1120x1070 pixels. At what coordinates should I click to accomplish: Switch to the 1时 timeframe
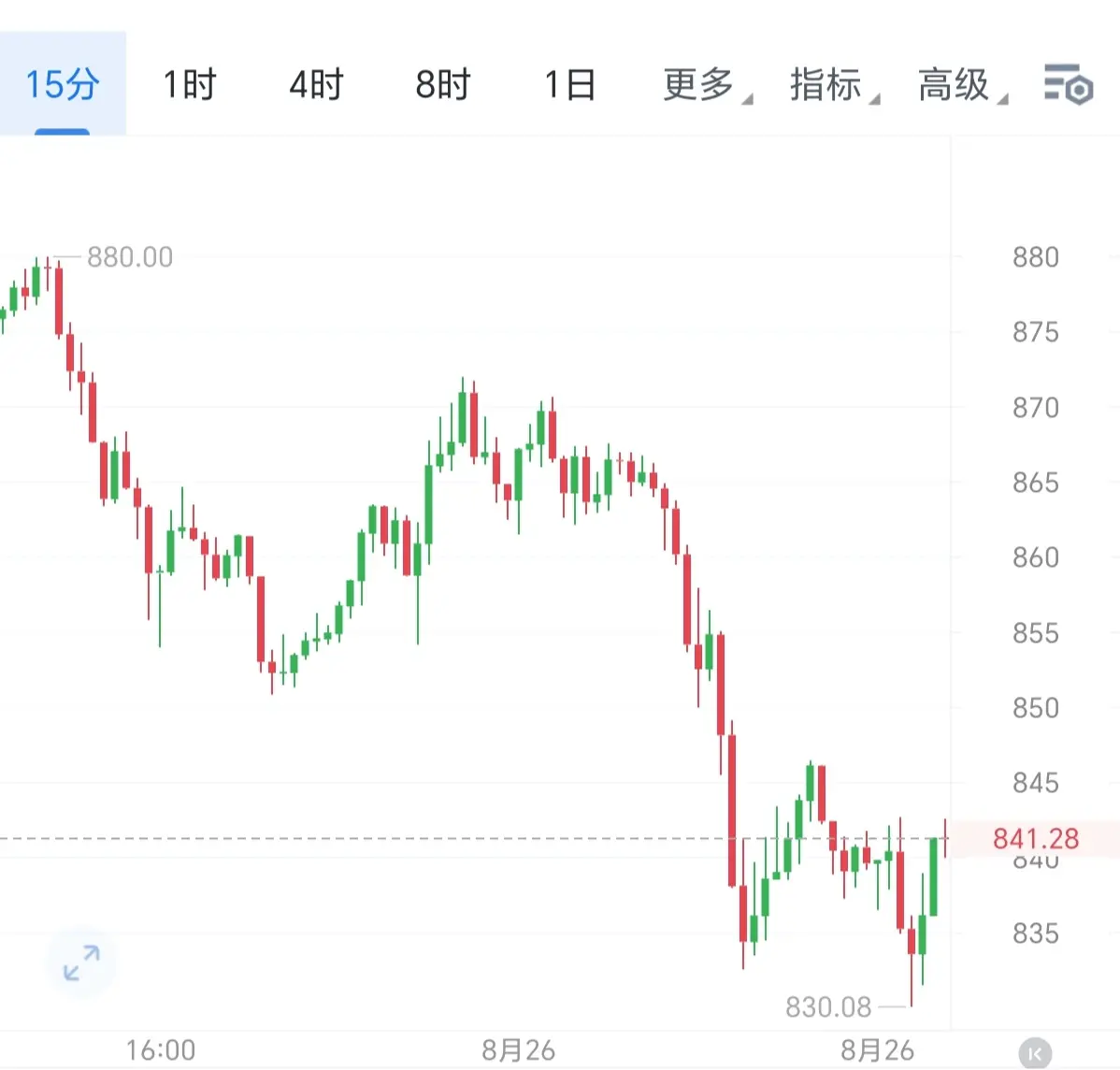click(x=189, y=84)
